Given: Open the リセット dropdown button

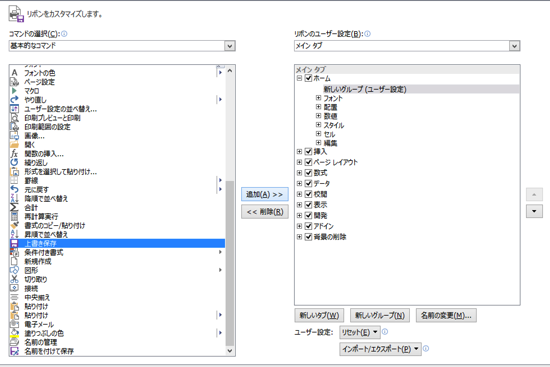Looking at the screenshot, I should tap(360, 332).
